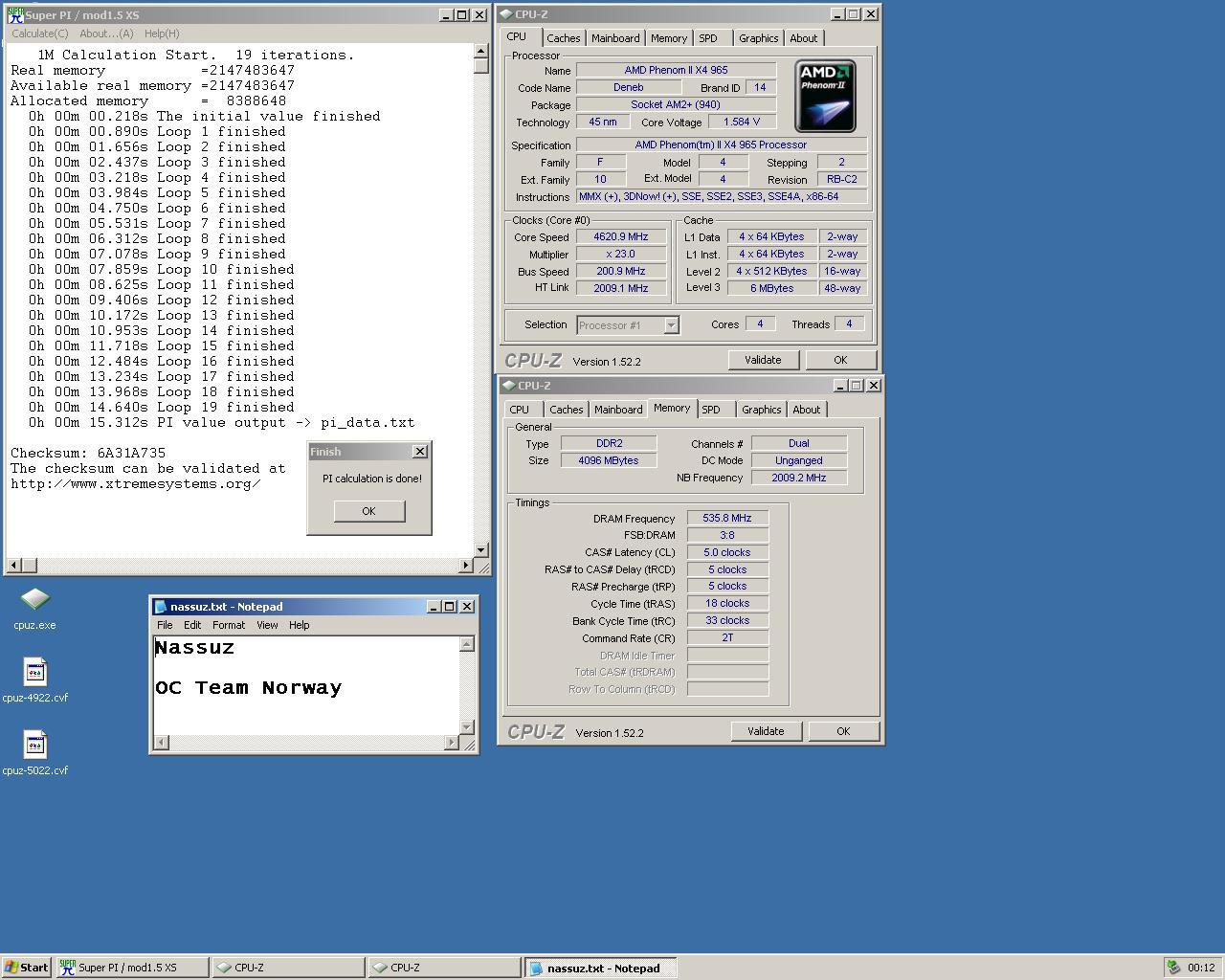Switch to nassuz.txt Notepad taskbar button
The image size is (1225, 980).
[600, 968]
